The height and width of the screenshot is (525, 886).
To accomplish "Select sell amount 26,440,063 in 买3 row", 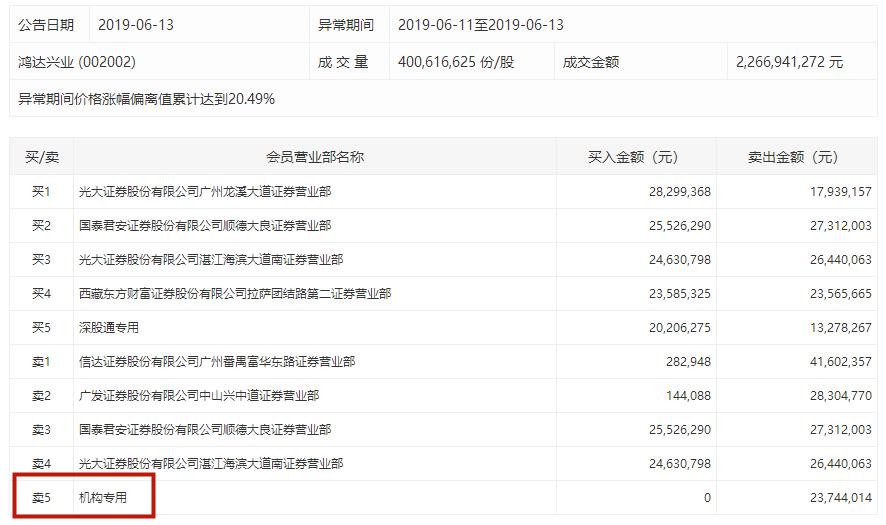I will pyautogui.click(x=841, y=259).
